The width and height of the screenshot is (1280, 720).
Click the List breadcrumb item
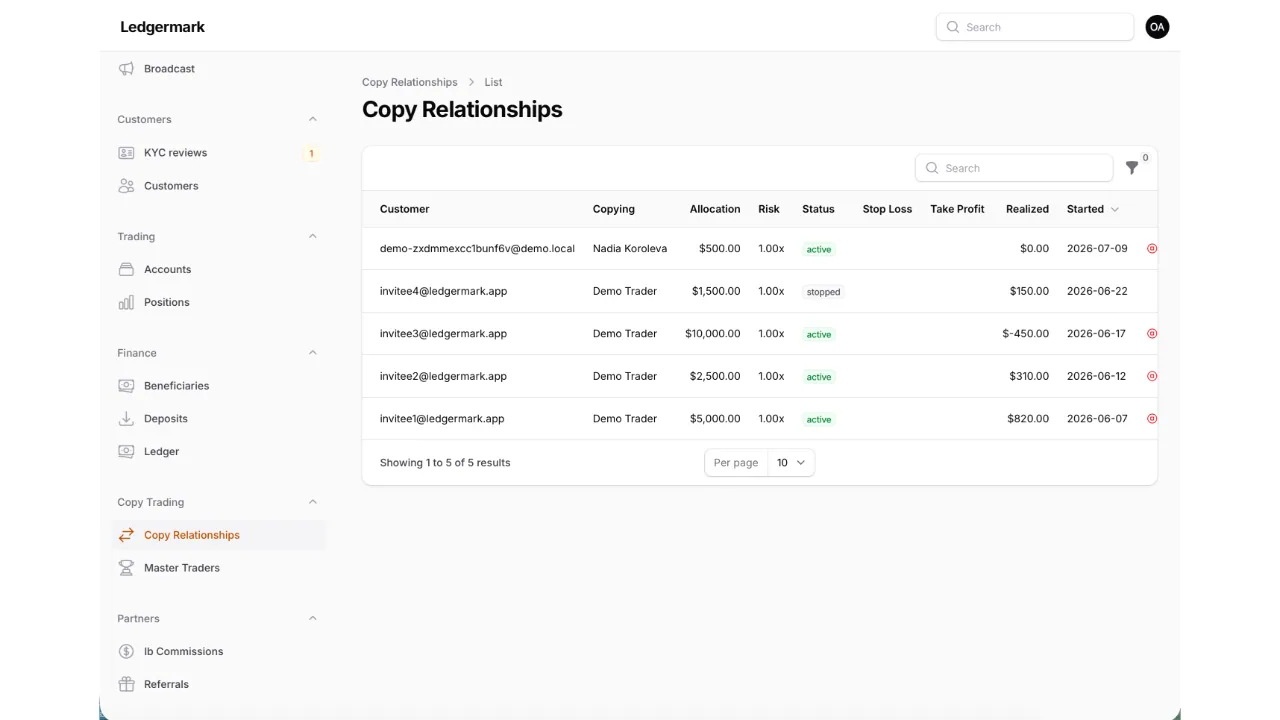point(493,82)
